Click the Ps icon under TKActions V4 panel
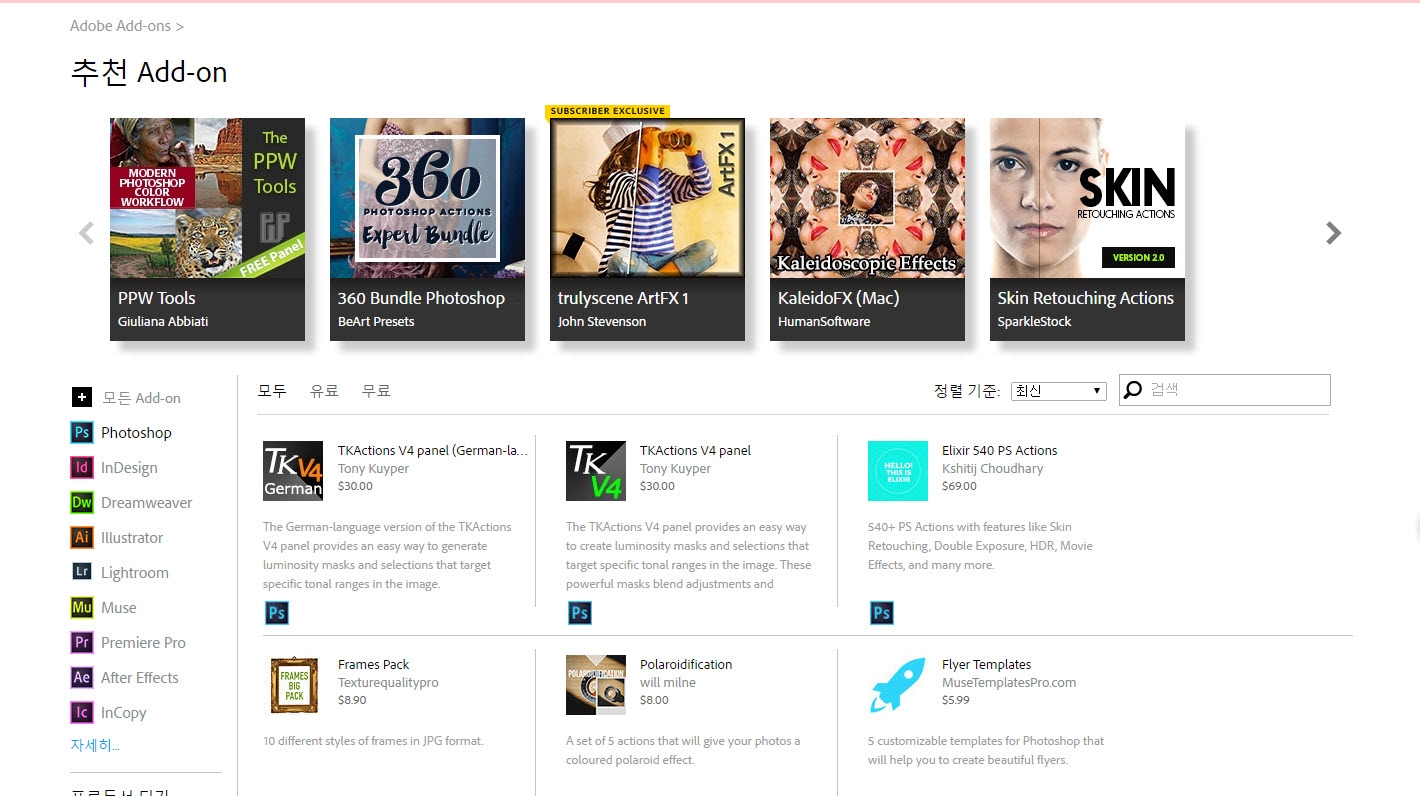 (x=580, y=612)
